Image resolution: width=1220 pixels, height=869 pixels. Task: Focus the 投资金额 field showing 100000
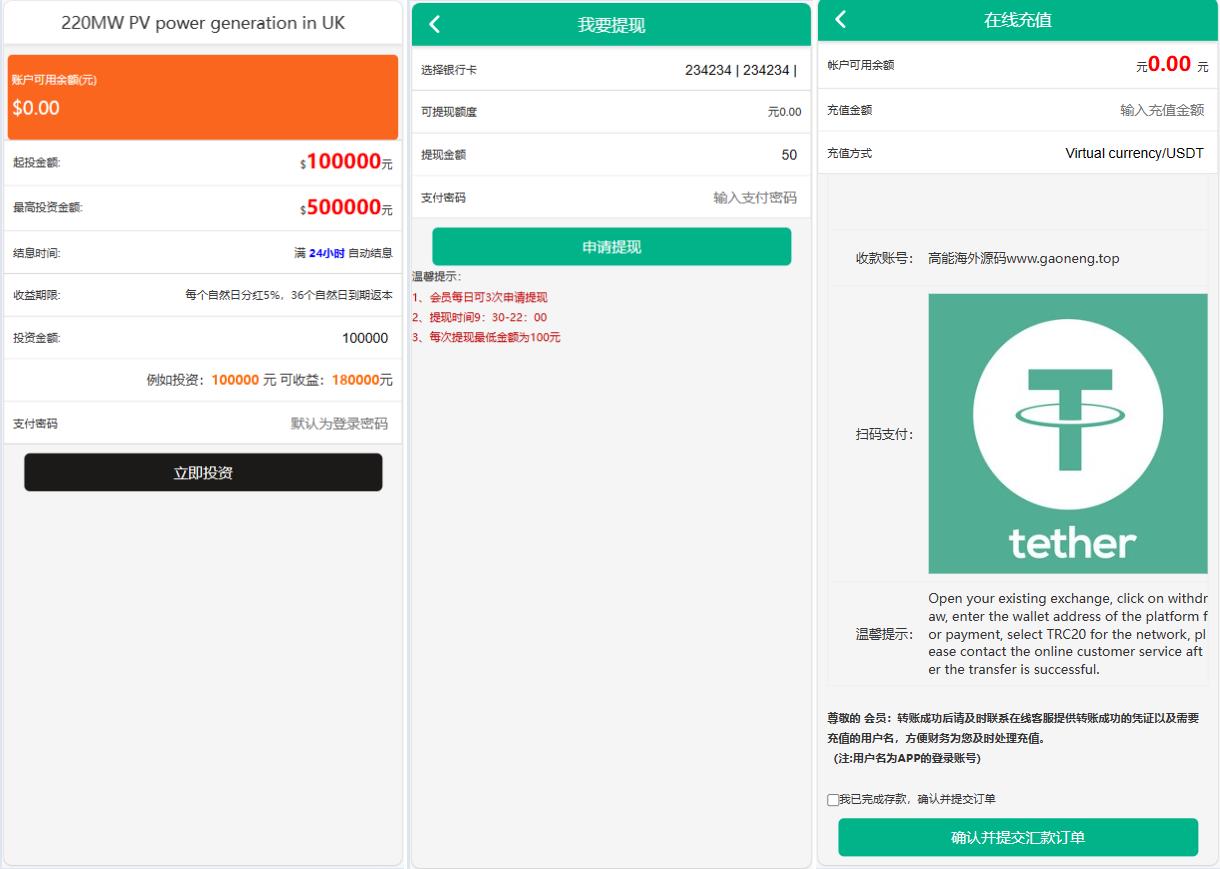click(300, 338)
